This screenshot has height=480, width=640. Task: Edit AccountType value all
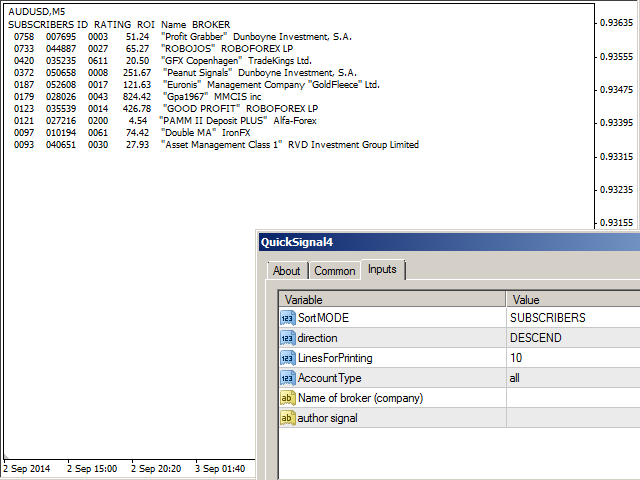(573, 378)
